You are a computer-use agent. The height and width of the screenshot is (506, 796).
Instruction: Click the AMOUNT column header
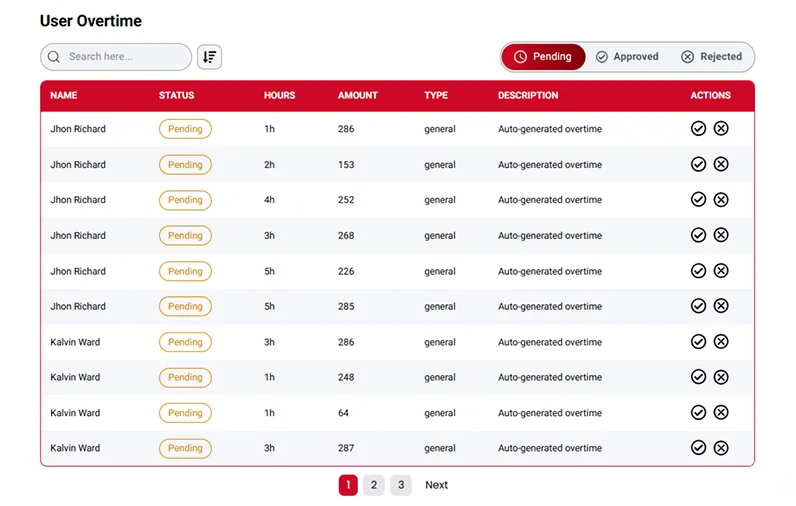click(x=358, y=96)
